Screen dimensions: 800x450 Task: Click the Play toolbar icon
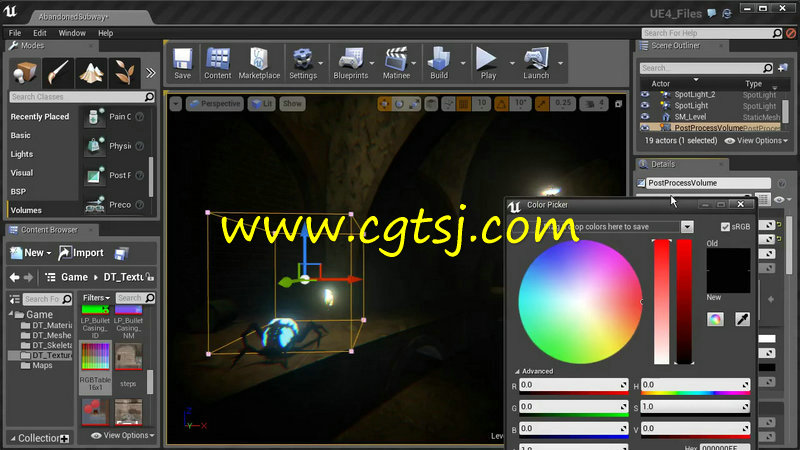[488, 63]
